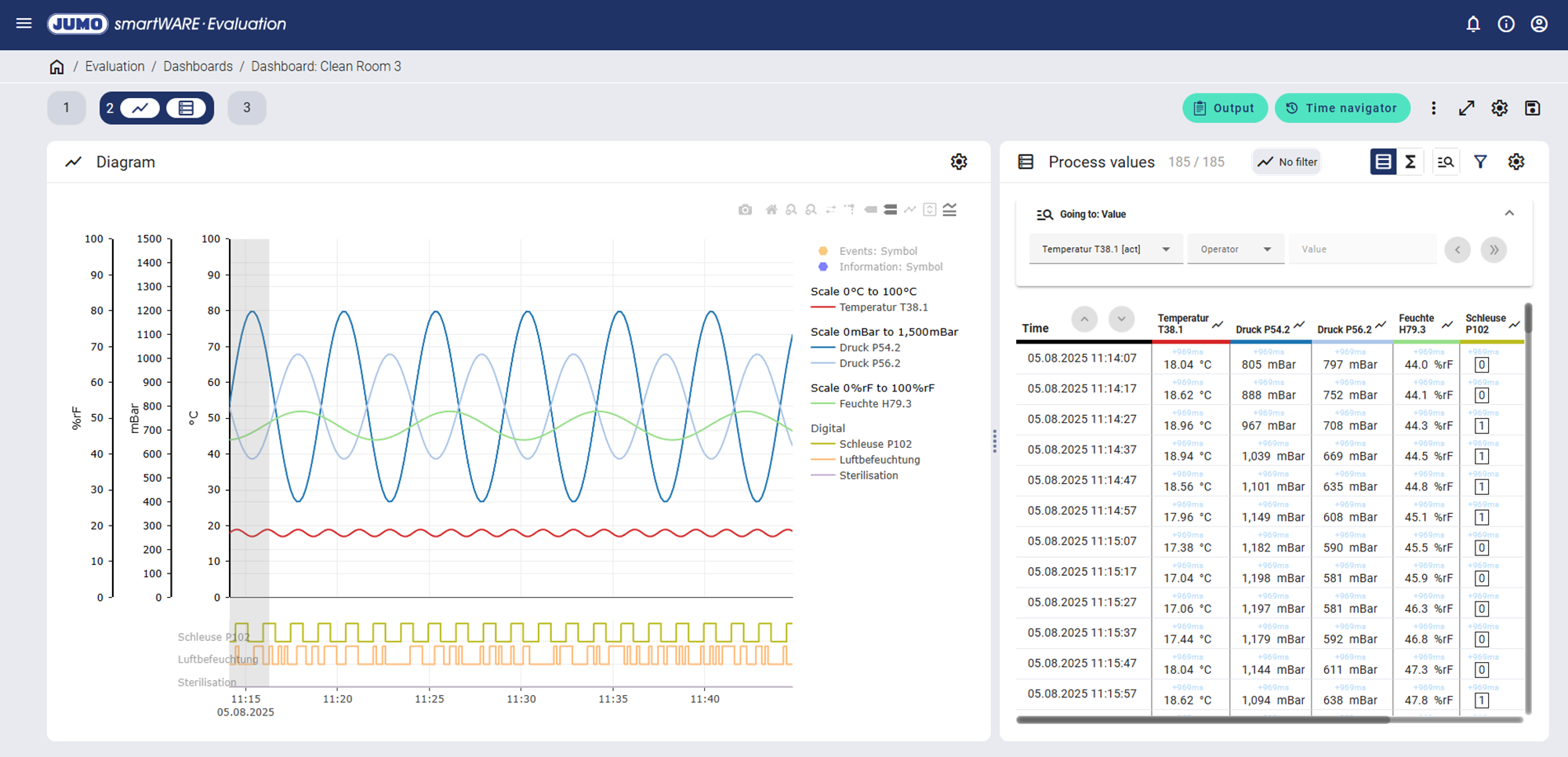Toggle Temperatur T38.1 series in legend
1568x757 pixels.
pos(883,308)
